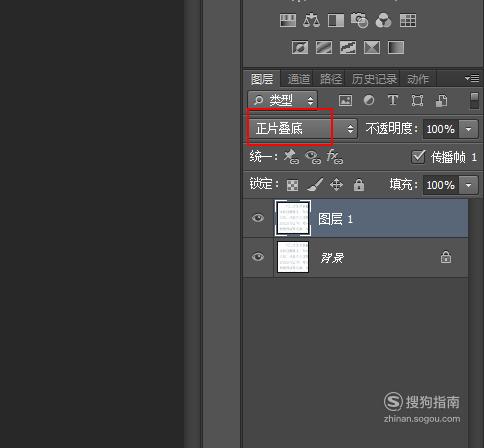
Task: Filter for smart objects
Action: (x=442, y=100)
